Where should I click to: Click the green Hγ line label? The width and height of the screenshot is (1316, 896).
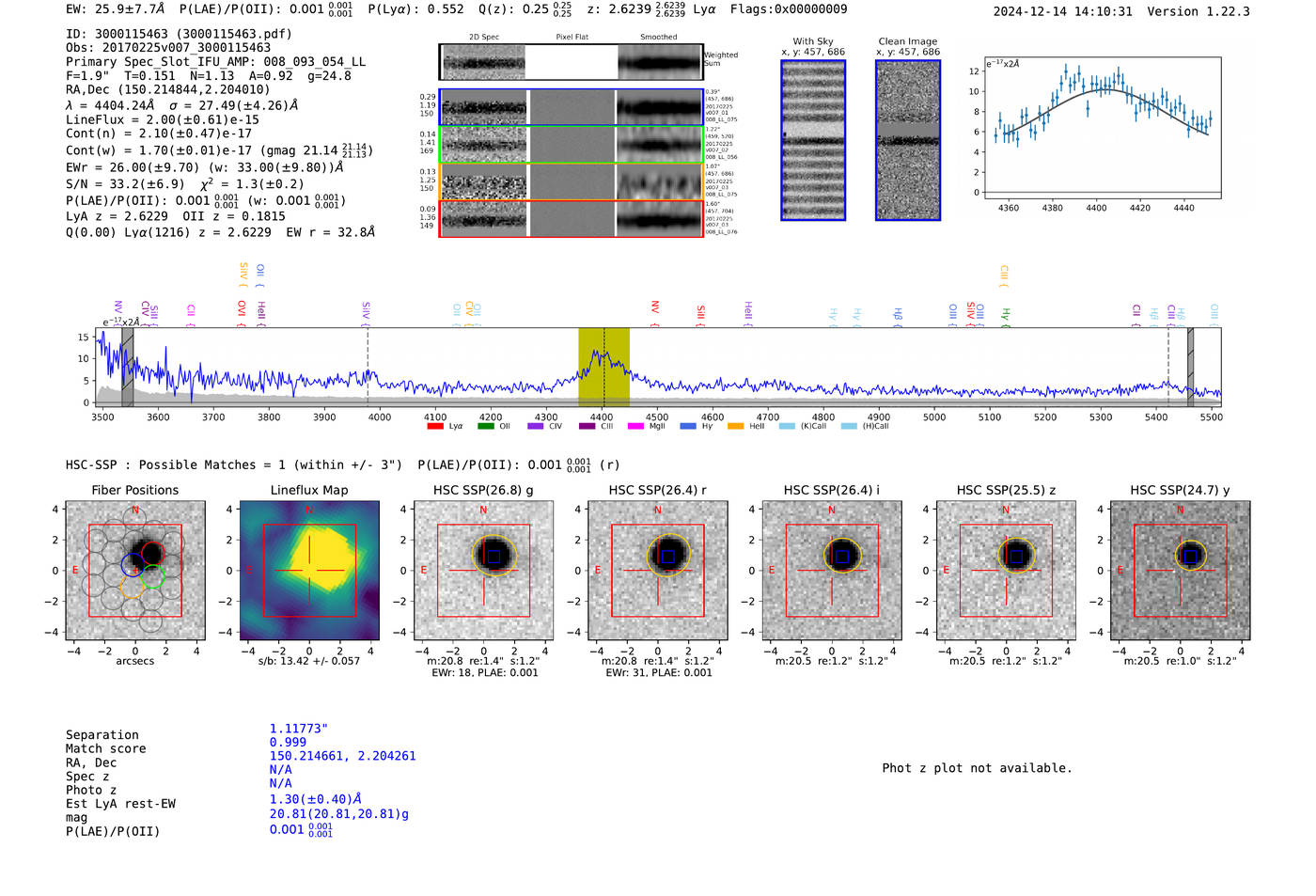(1005, 317)
